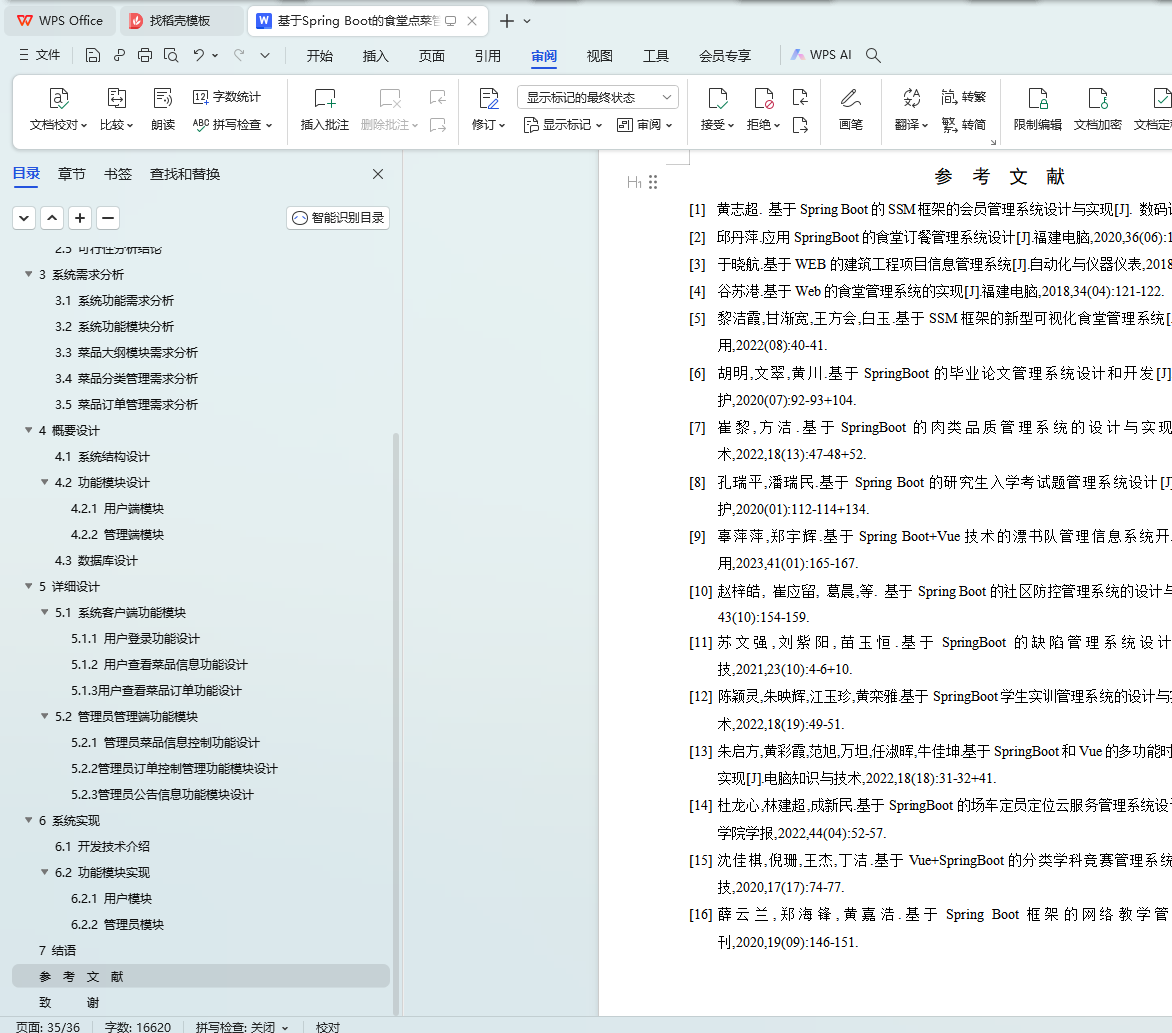Switch to 找稻壳模板 tab

pos(182,21)
